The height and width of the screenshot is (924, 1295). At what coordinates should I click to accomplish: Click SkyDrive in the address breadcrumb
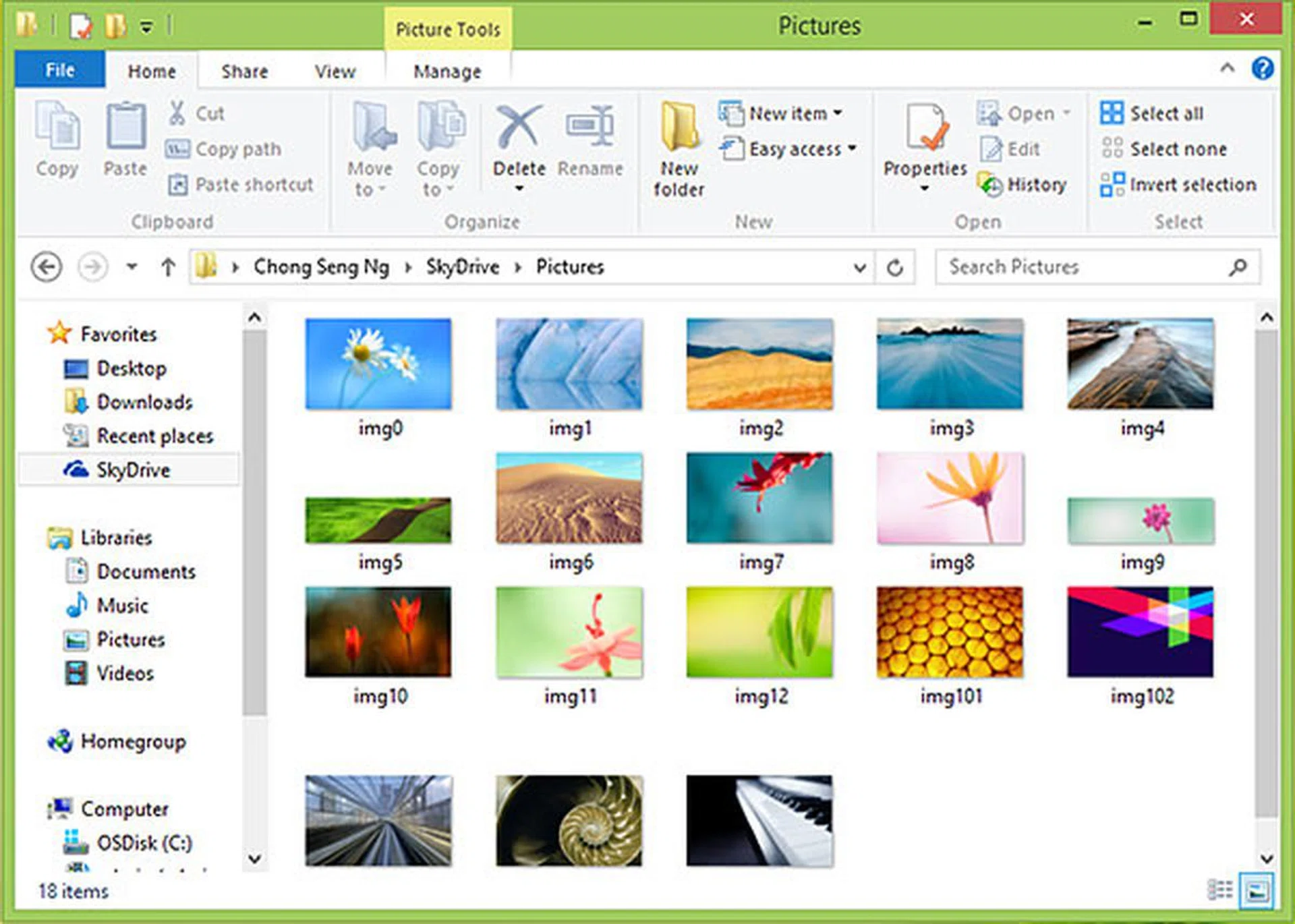tap(463, 267)
